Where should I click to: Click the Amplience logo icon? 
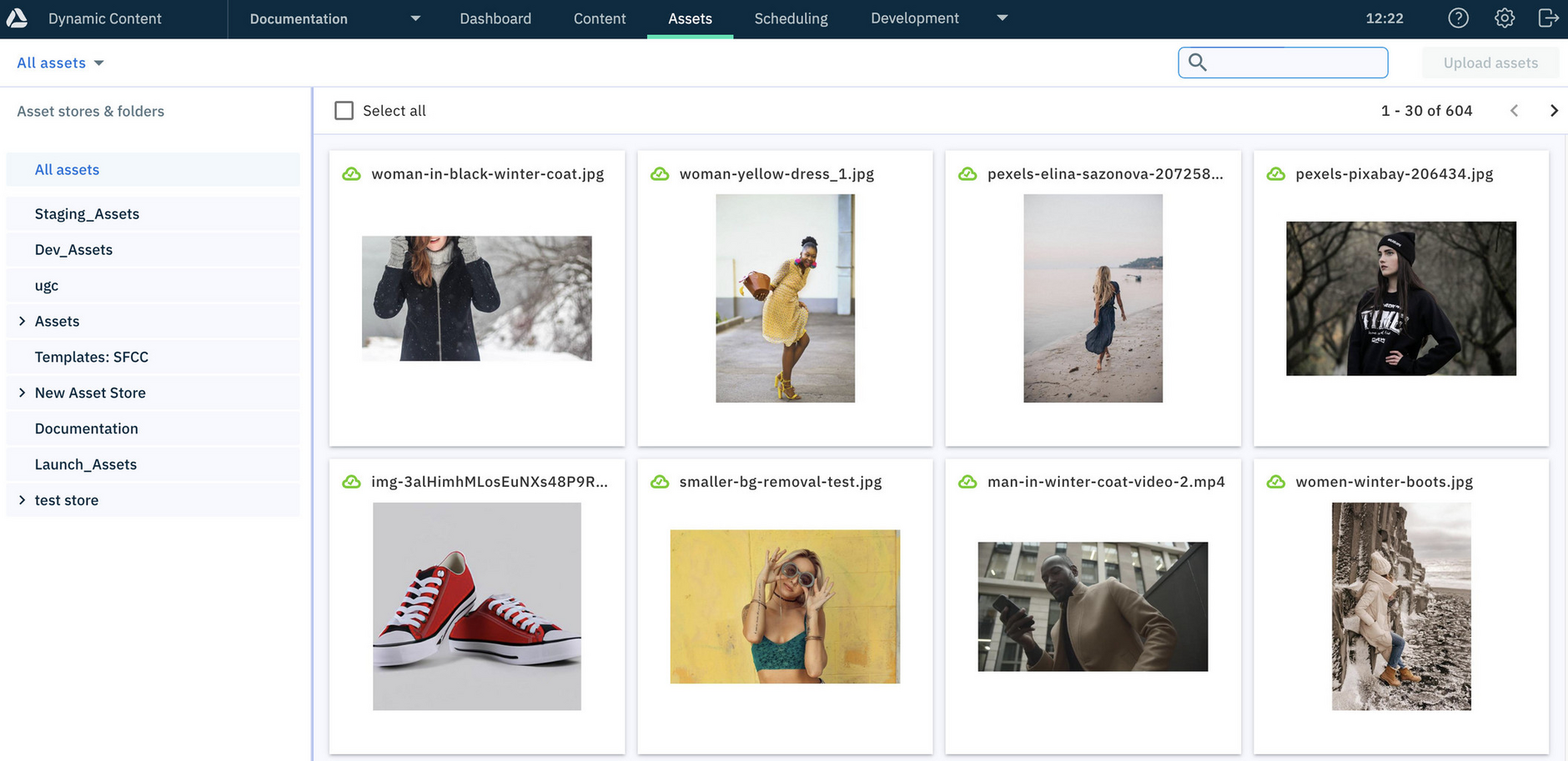[x=17, y=18]
